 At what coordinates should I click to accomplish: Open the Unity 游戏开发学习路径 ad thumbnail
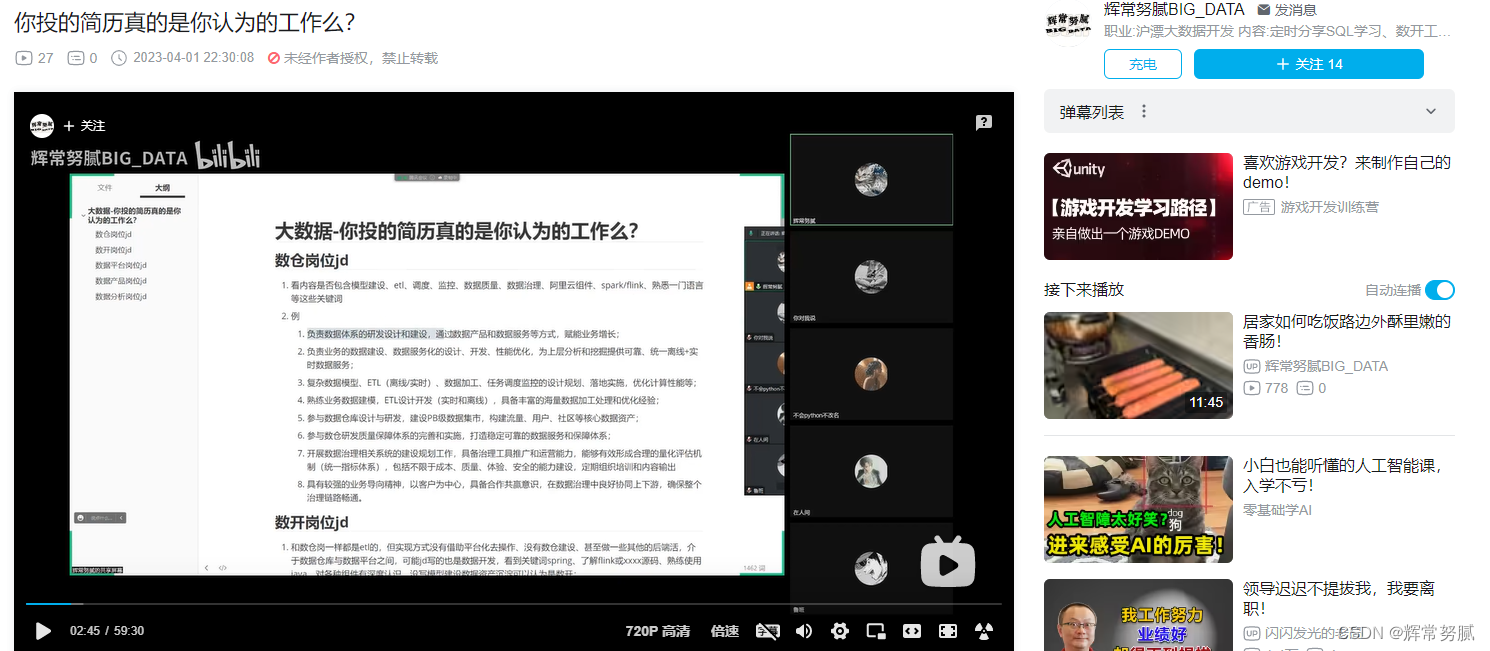[x=1138, y=206]
